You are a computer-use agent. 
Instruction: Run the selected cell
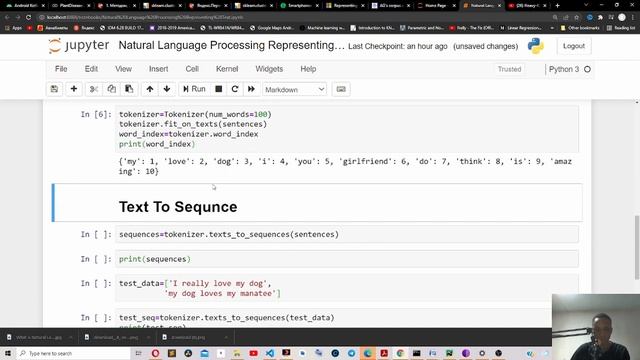coord(194,89)
